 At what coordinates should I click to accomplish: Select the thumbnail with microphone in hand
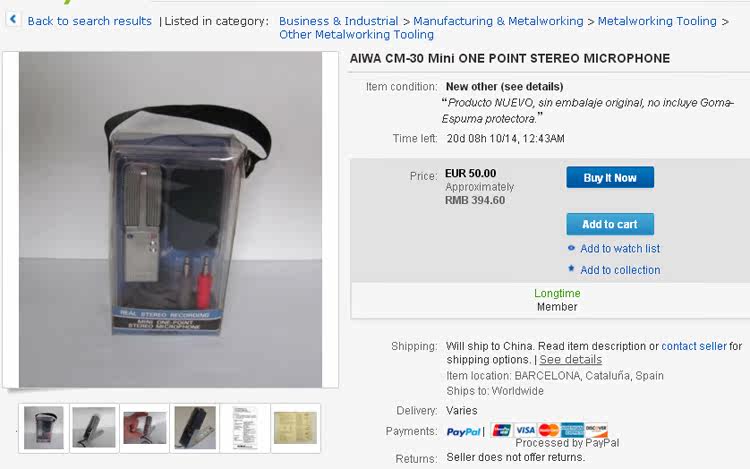tap(144, 428)
